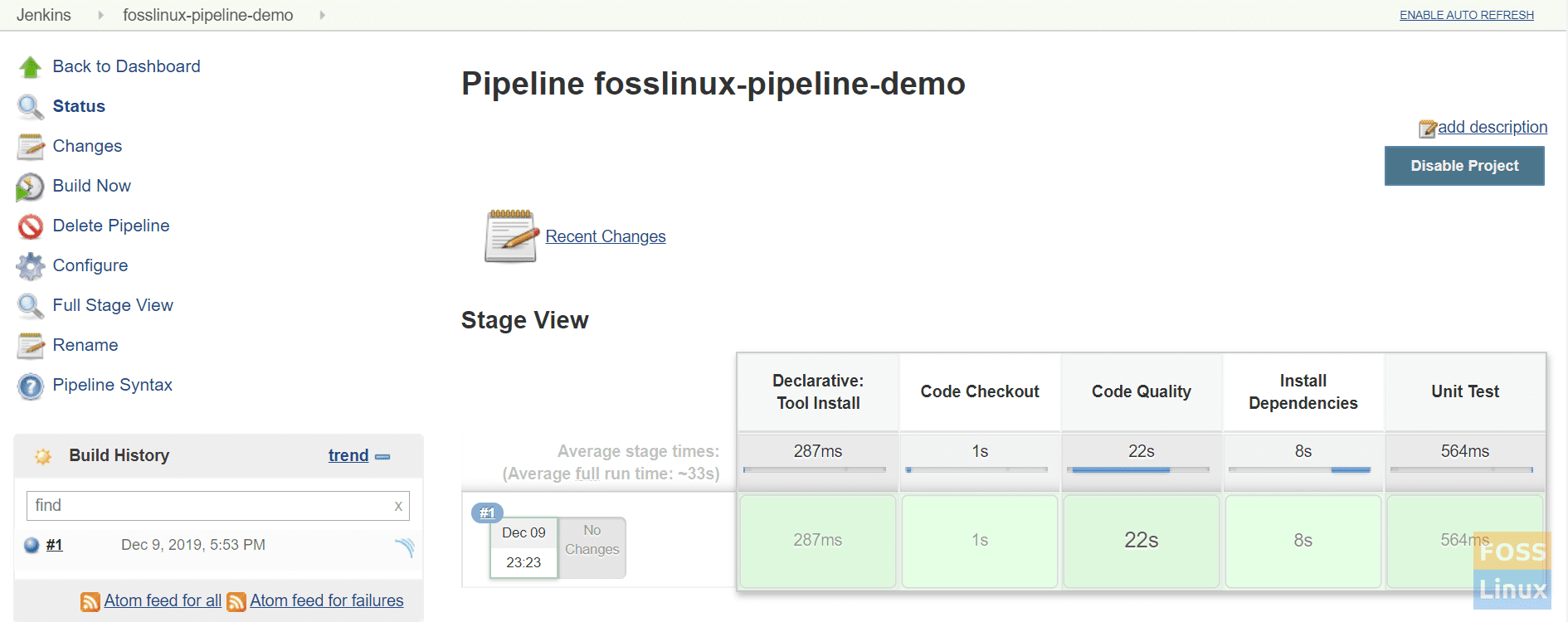Click fosslinux-pipeline-demo in the breadcrumb
This screenshot has width=1568, height=622.
click(x=208, y=15)
